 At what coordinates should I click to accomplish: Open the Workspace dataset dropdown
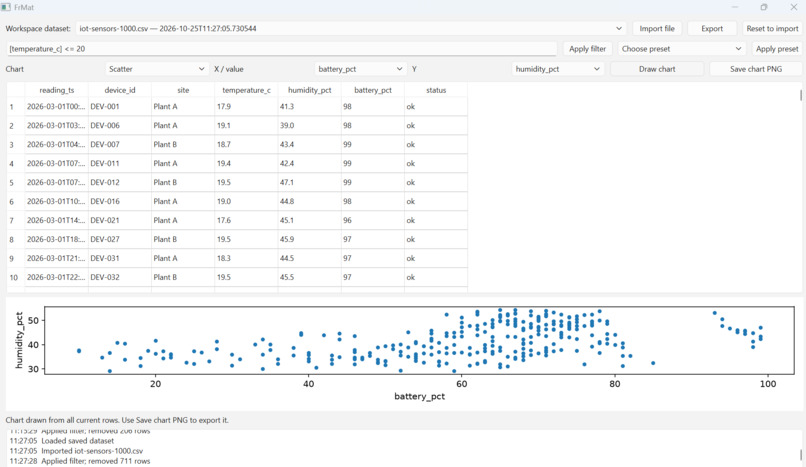(351, 28)
